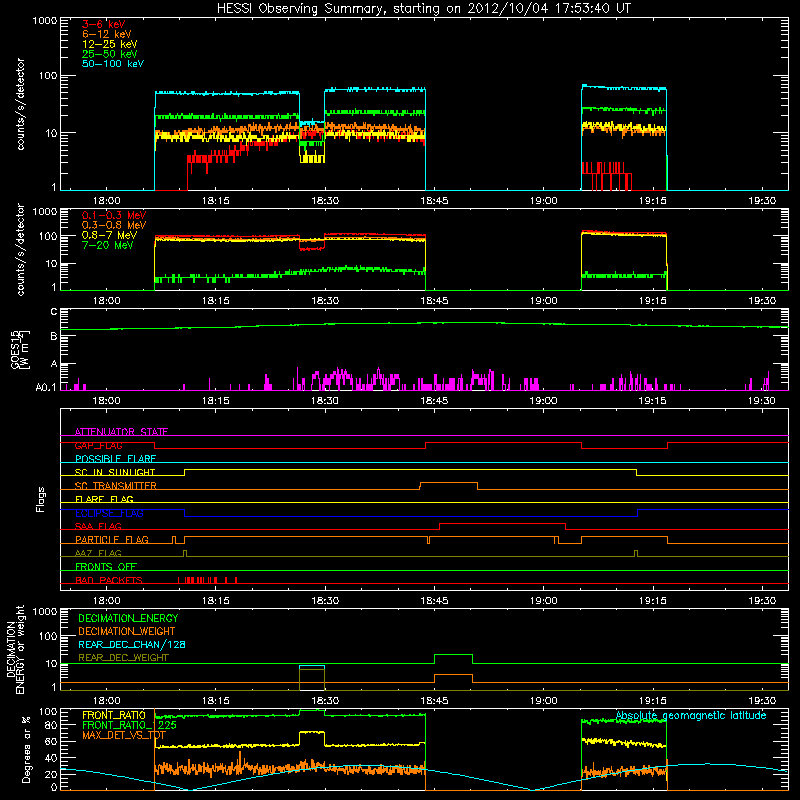
Task: Select the PARTICLE_FLAG label
Action: (112, 539)
